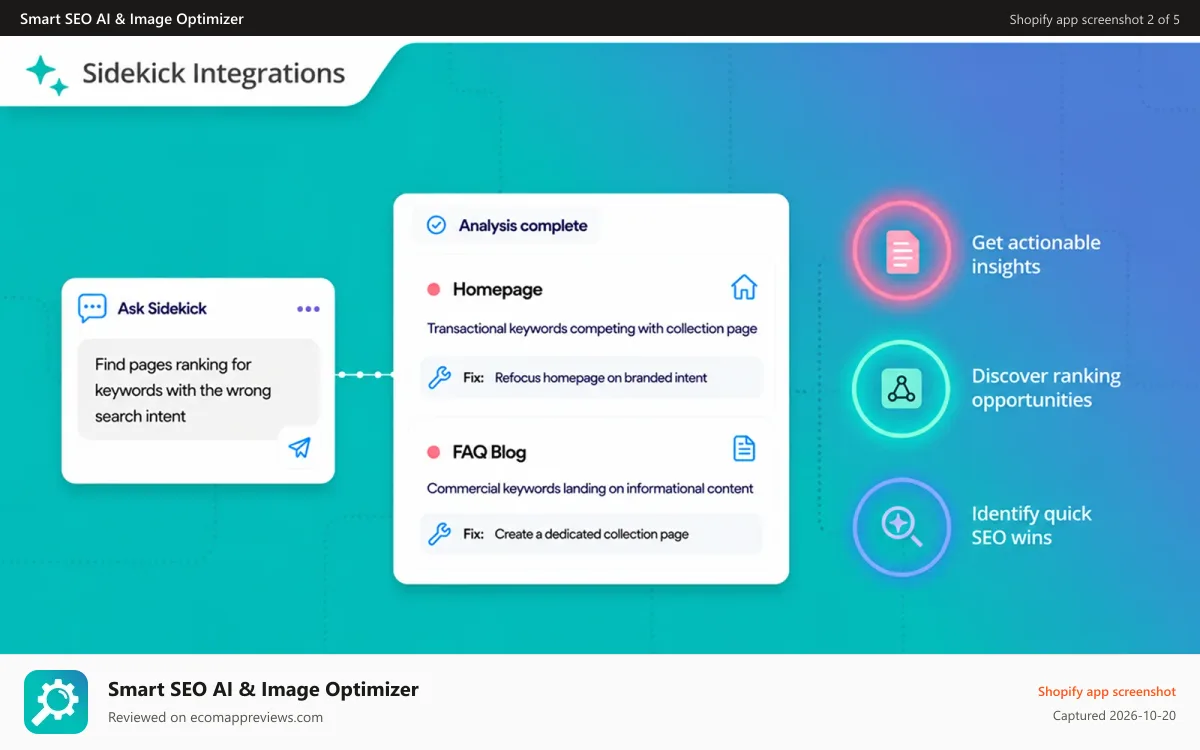The width and height of the screenshot is (1200, 750).
Task: Click the 'Discover ranking opportunities' label
Action: [x=1046, y=388]
